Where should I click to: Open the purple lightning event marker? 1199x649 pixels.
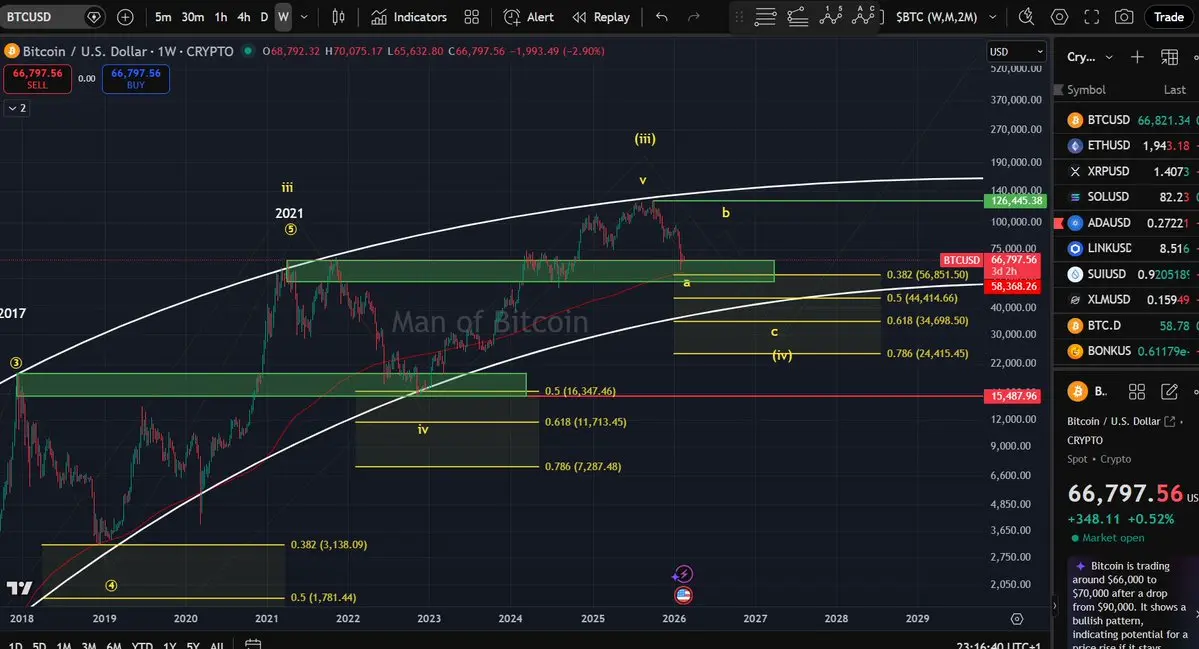(x=683, y=573)
